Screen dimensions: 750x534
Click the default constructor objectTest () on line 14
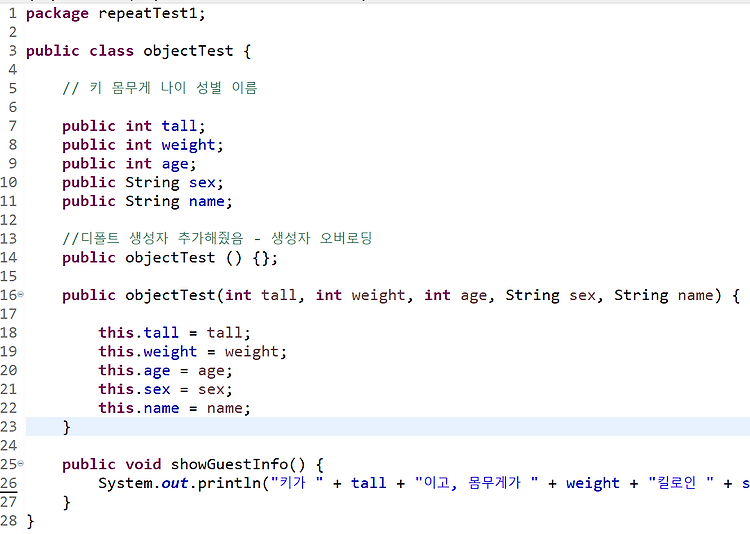184,258
